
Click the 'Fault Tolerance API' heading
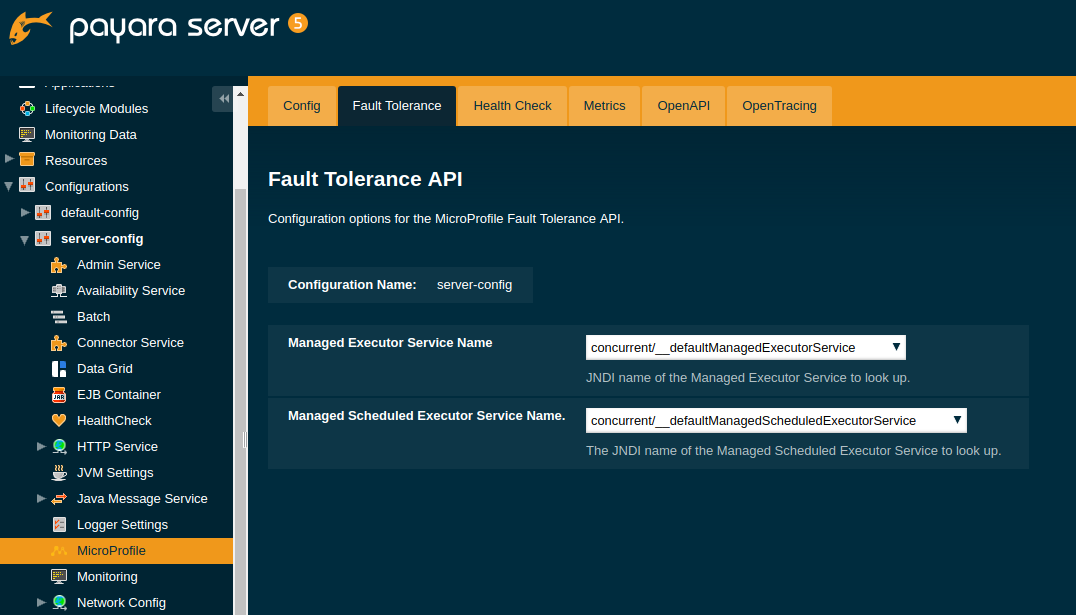[365, 179]
